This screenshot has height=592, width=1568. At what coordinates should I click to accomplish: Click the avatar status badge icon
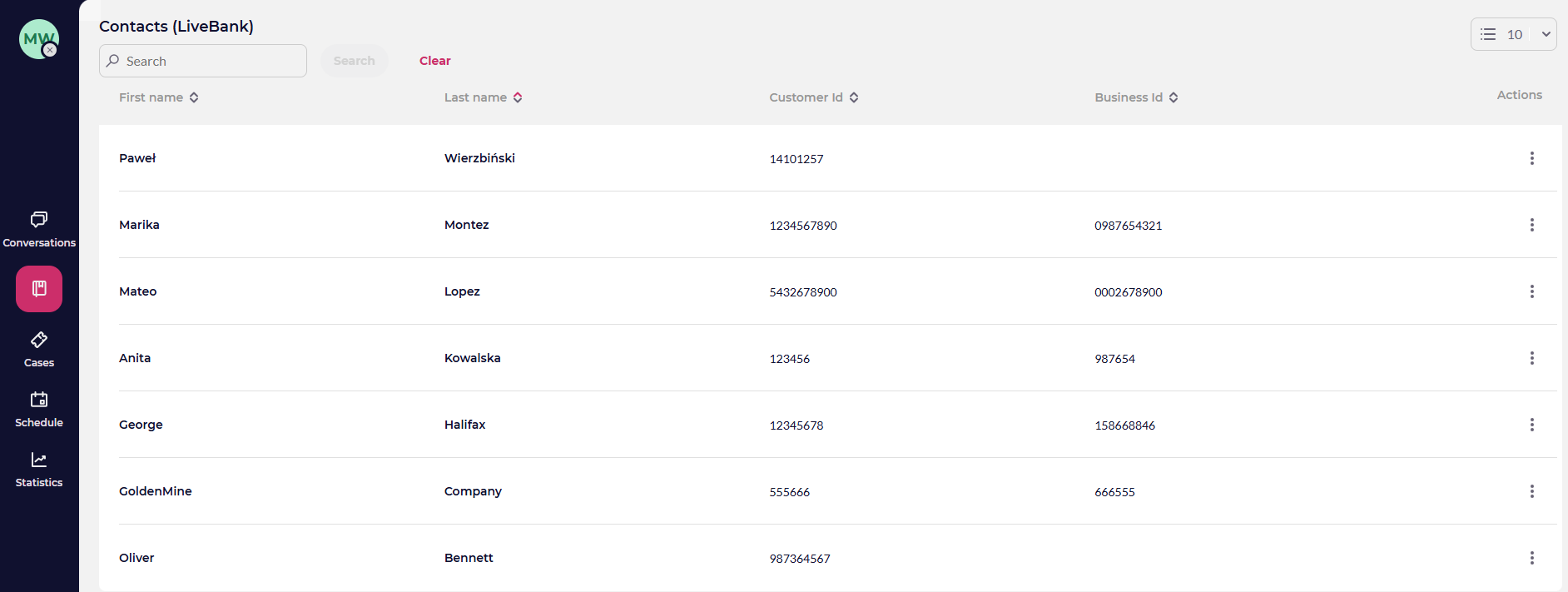50,50
